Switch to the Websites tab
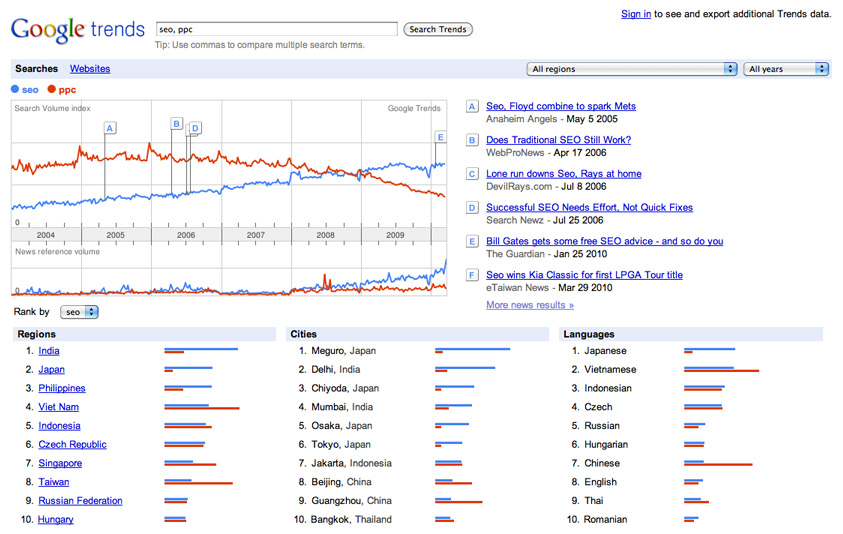 pyautogui.click(x=90, y=69)
